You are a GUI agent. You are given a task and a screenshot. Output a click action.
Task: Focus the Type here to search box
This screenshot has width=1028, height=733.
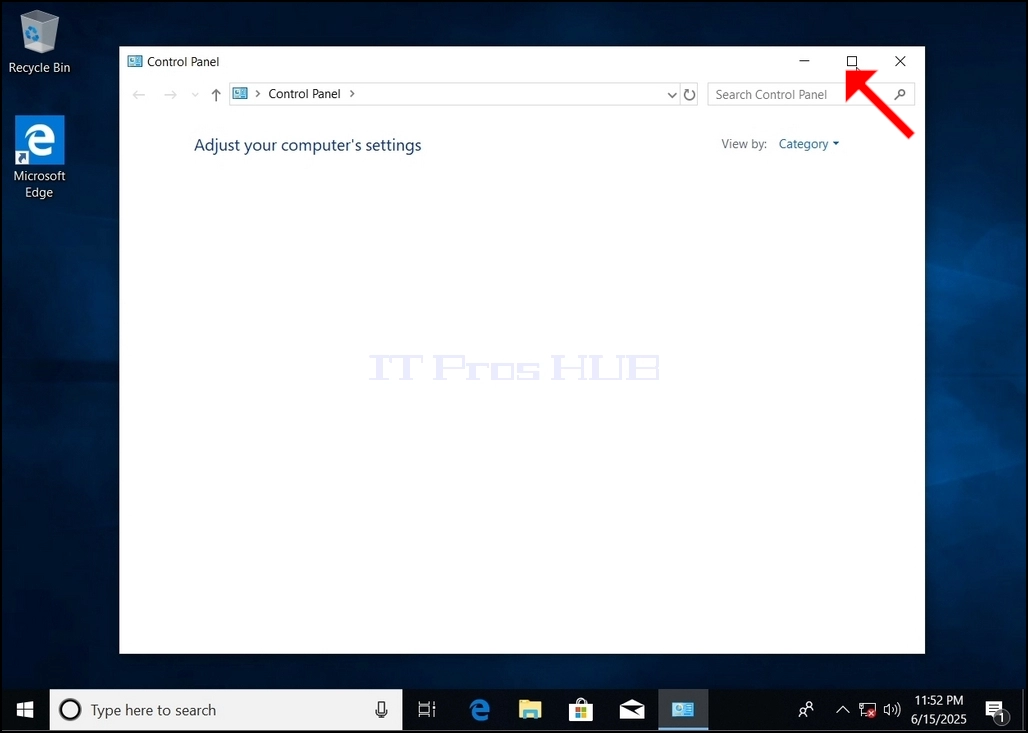tap(226, 709)
